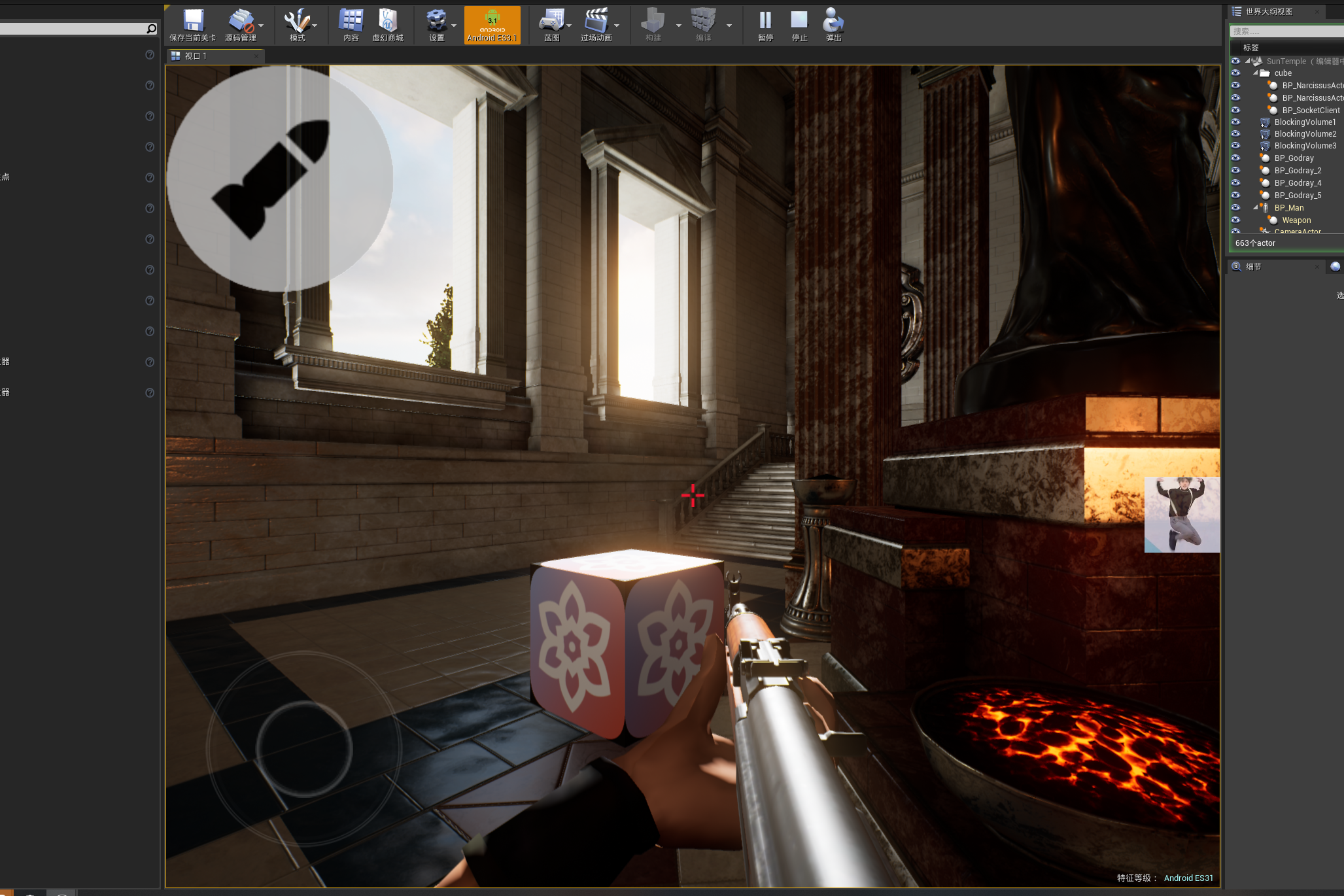
Task: Hide BlockingVolume1 with eye icon
Action: [x=1235, y=122]
